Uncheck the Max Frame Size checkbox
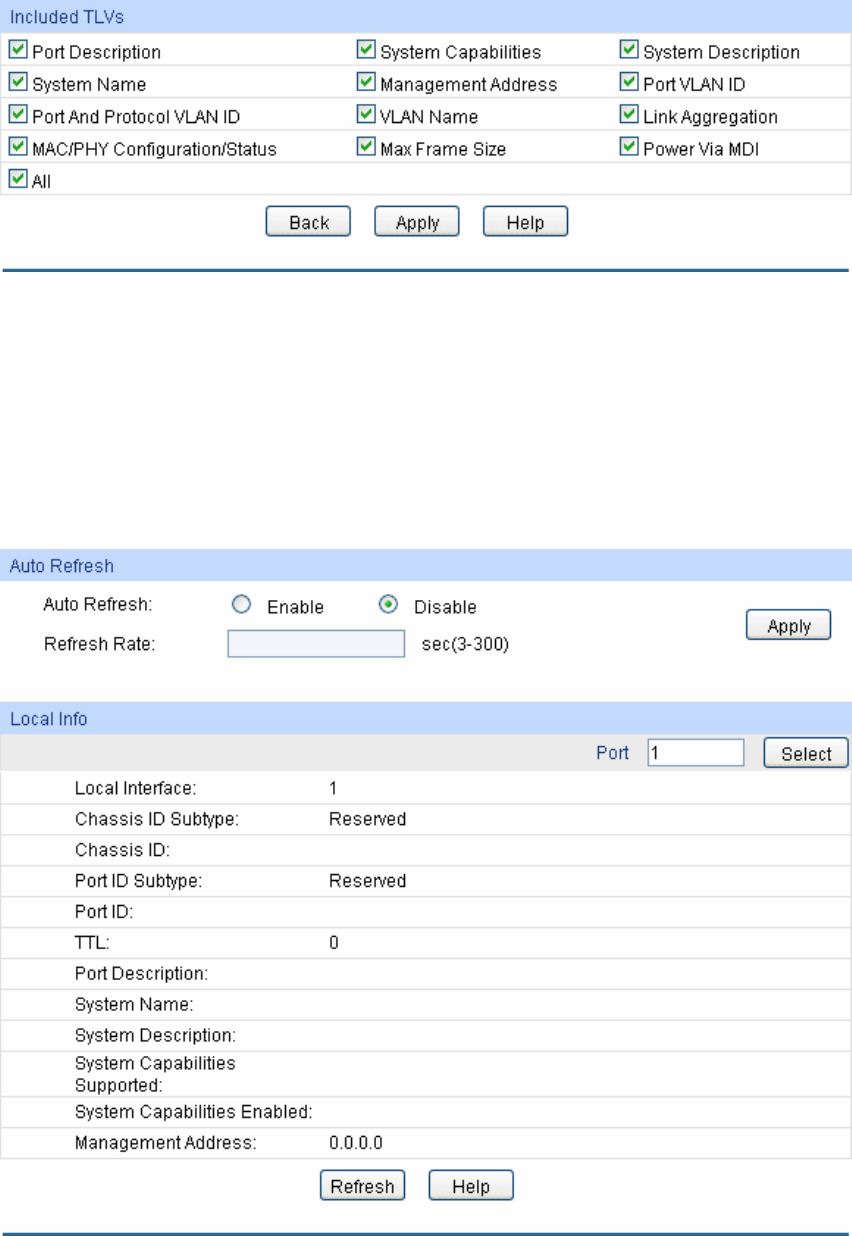 point(365,148)
